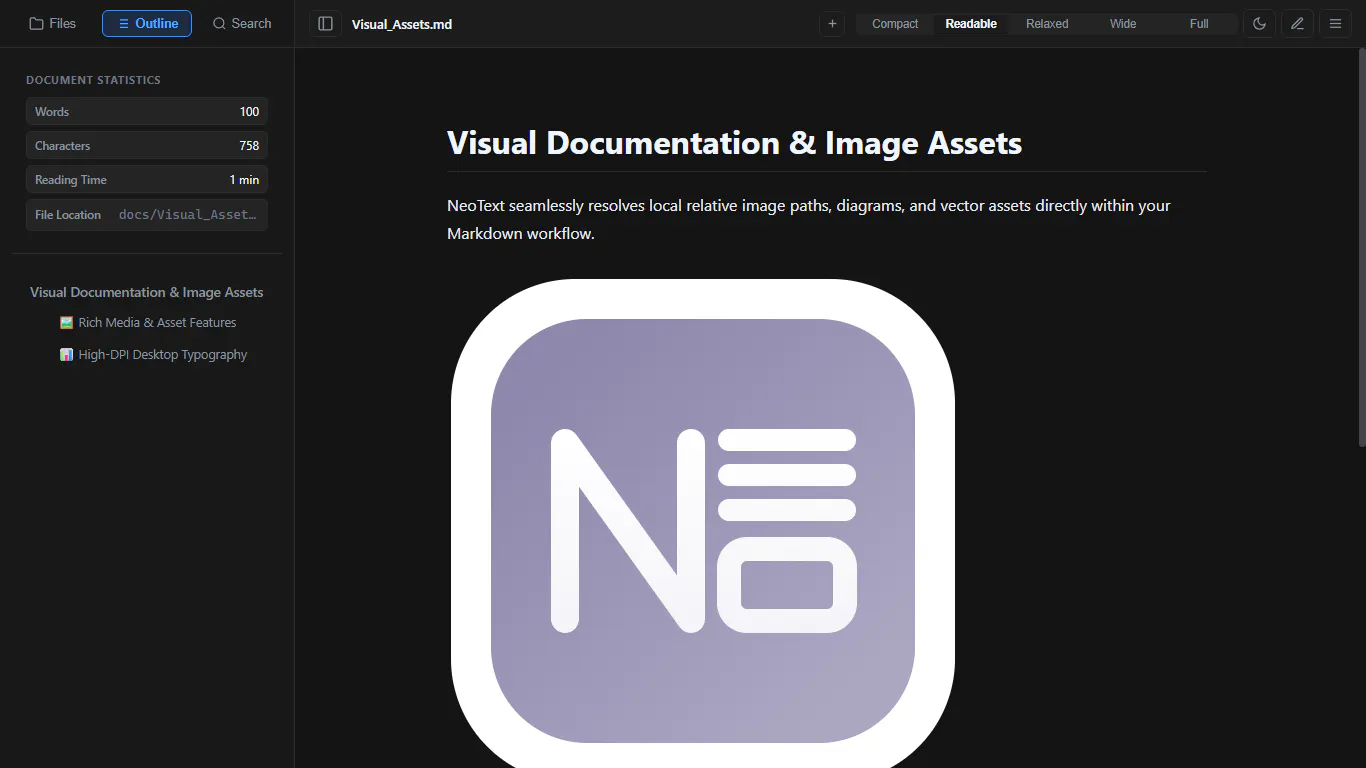Image resolution: width=1366 pixels, height=768 pixels.
Task: Switch to the Search tab
Action: coord(241,23)
